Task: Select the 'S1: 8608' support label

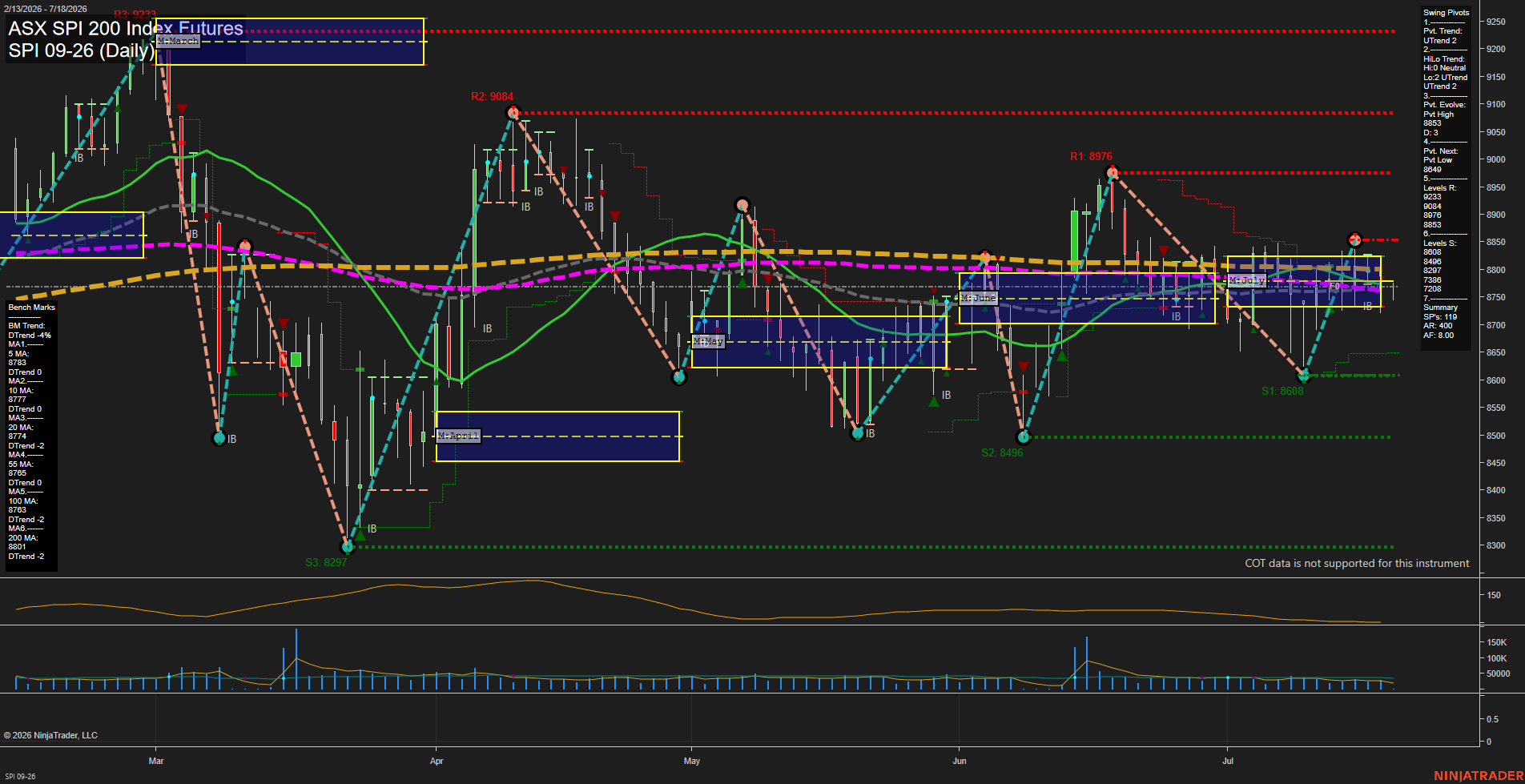Action: coord(1282,391)
